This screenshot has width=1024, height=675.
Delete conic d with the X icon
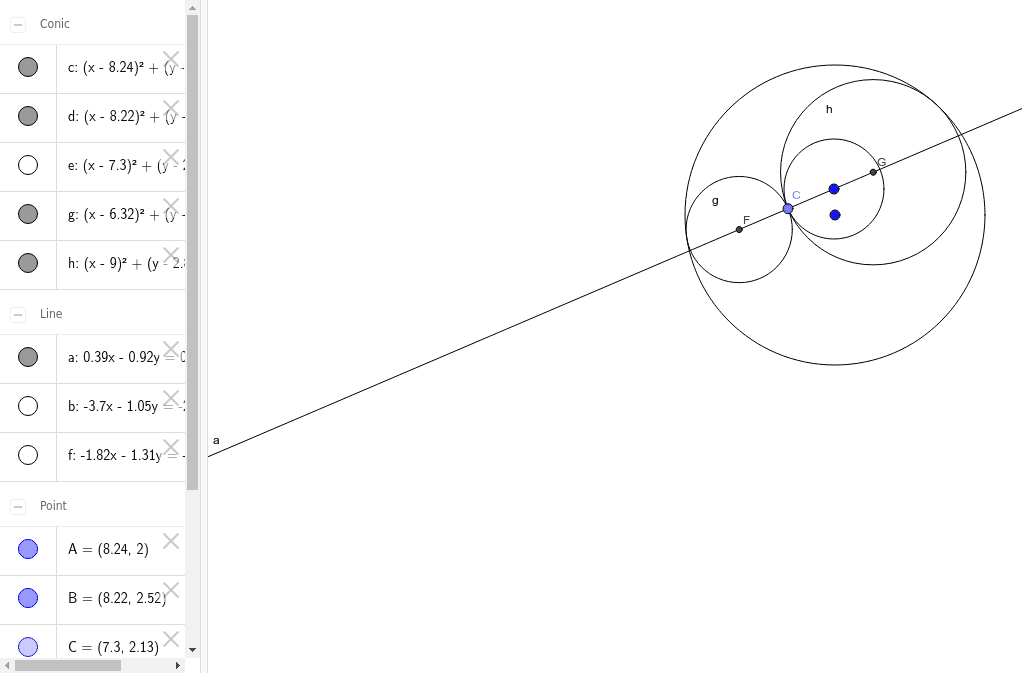pyautogui.click(x=170, y=108)
